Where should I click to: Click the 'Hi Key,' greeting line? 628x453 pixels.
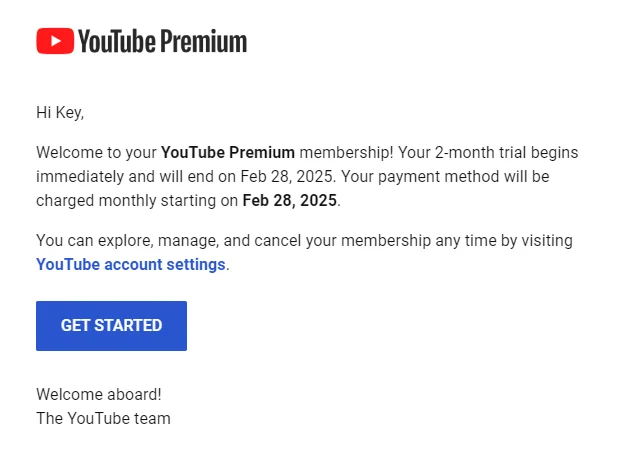pos(60,113)
